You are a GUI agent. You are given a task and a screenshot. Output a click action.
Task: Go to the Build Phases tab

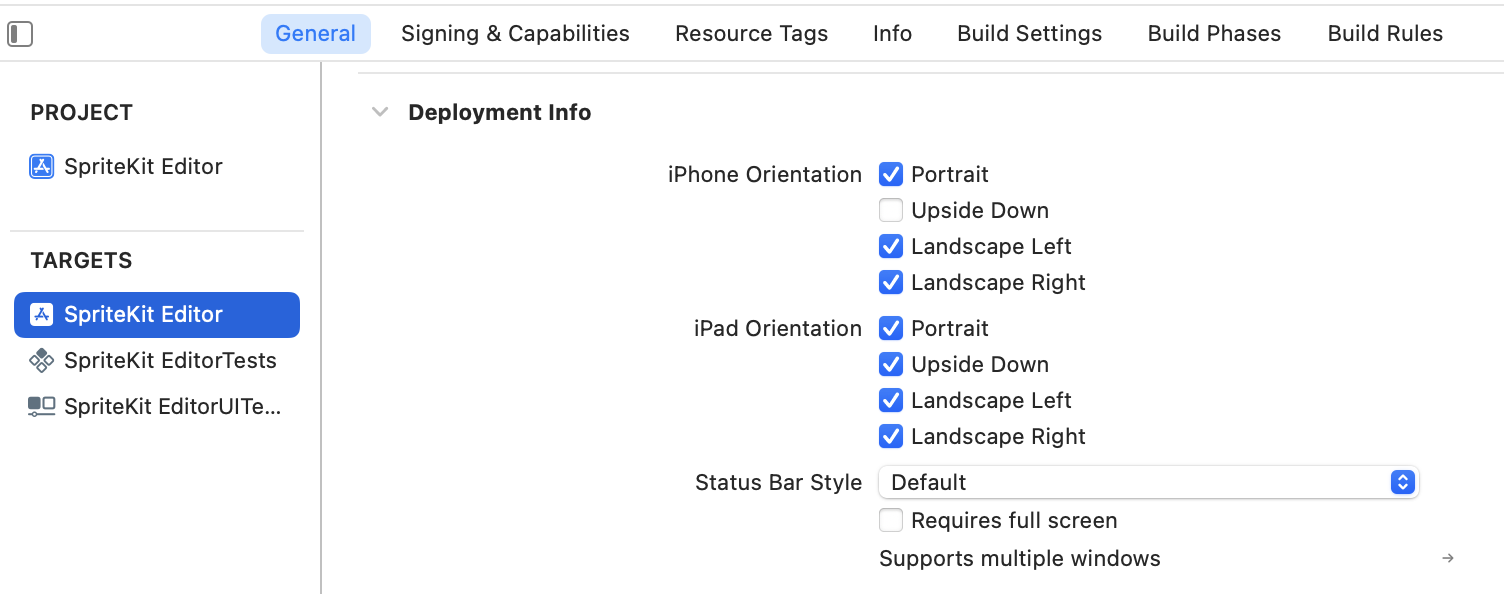[x=1214, y=34]
